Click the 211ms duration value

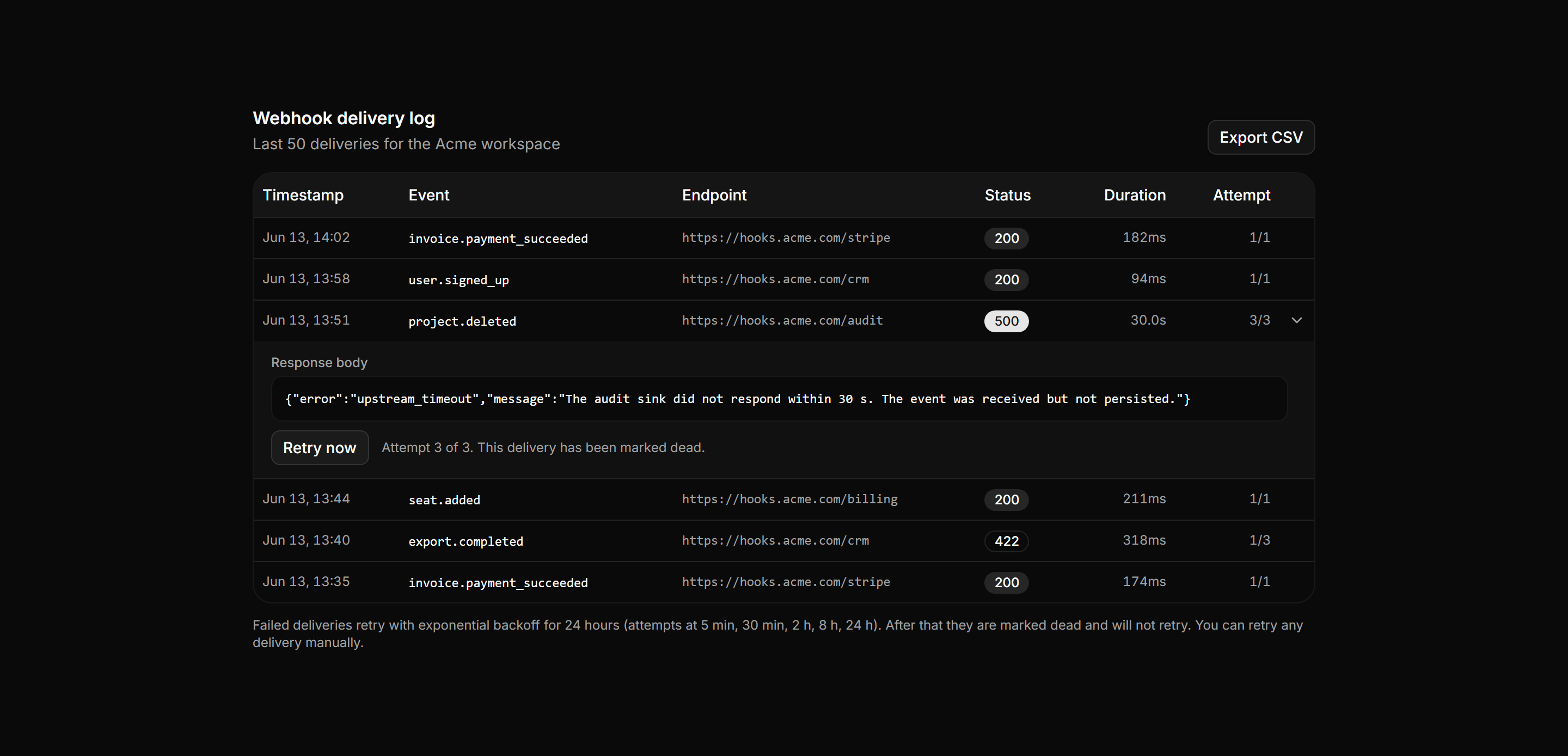[1144, 499]
